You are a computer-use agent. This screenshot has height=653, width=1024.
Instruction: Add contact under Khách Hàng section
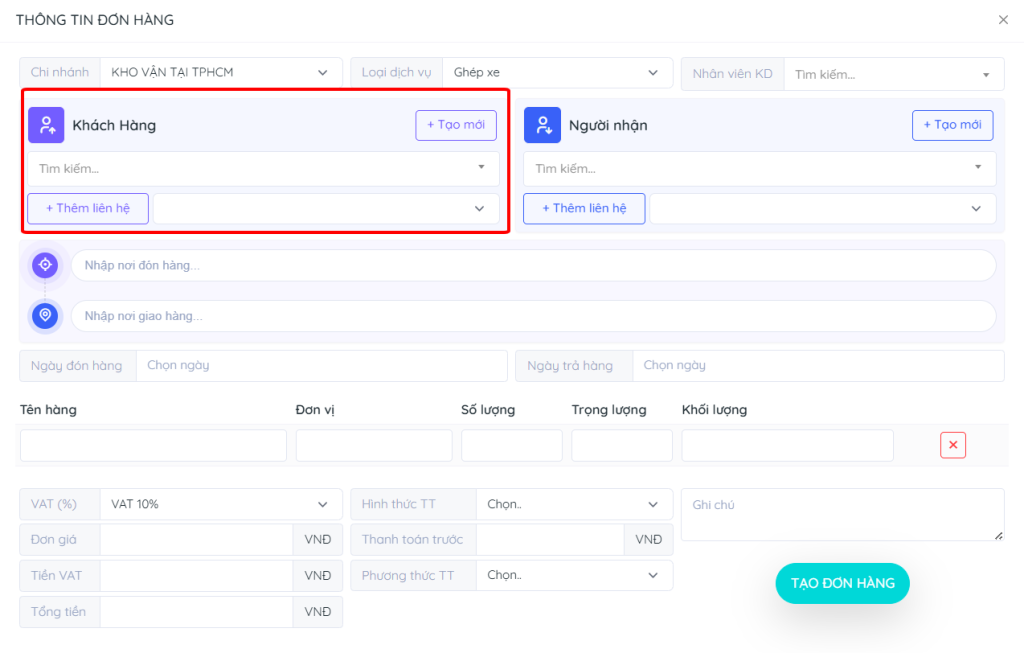coord(88,208)
